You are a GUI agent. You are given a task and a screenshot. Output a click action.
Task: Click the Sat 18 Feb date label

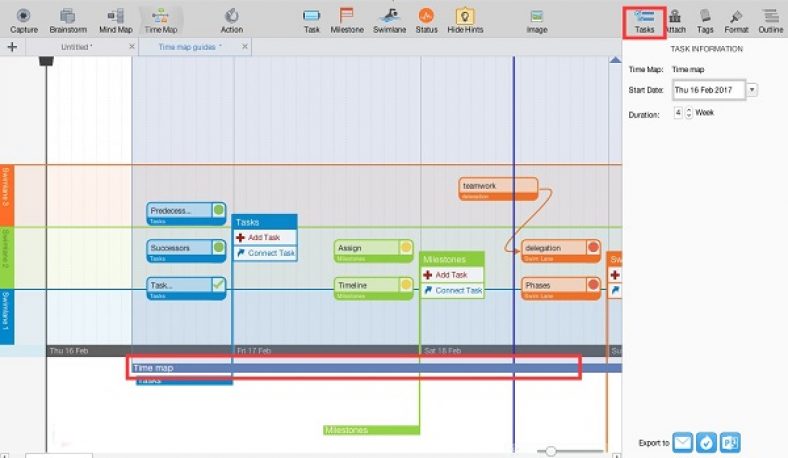click(x=442, y=350)
